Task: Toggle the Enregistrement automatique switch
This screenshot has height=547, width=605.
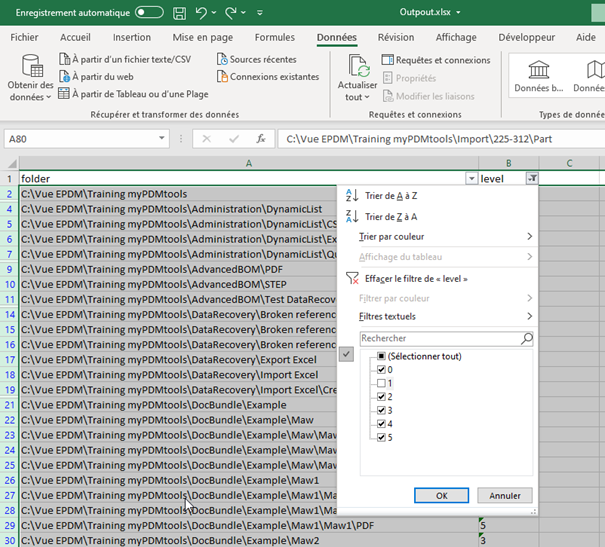Action: click(149, 13)
